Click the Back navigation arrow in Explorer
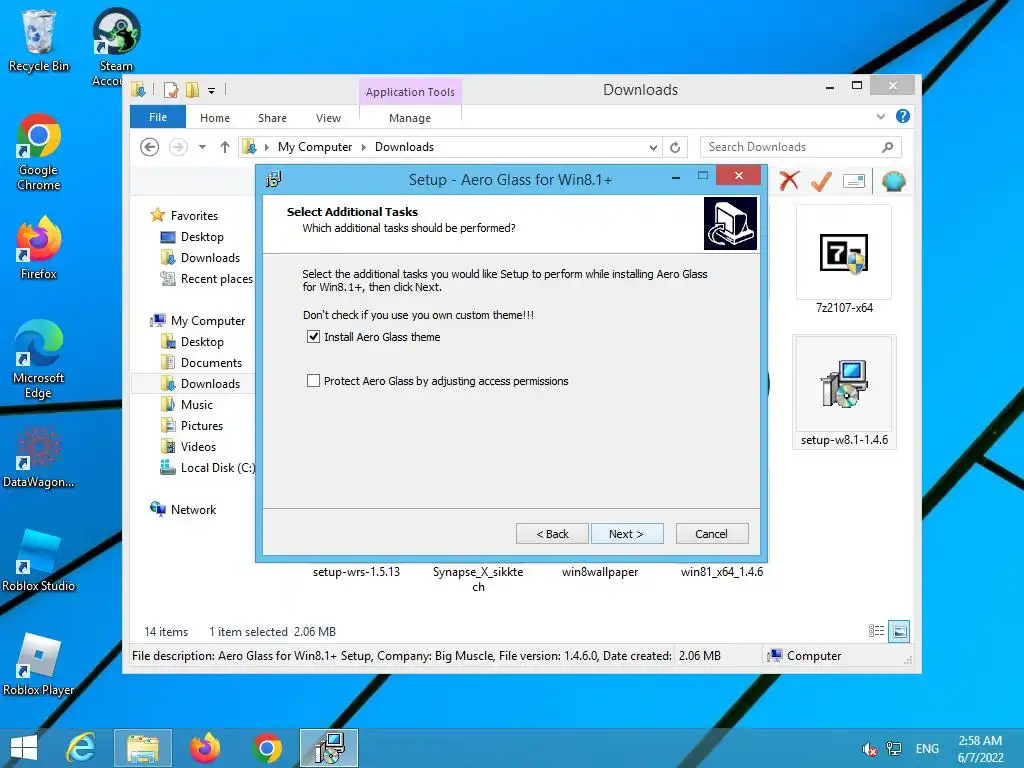1024x768 pixels. (x=150, y=147)
